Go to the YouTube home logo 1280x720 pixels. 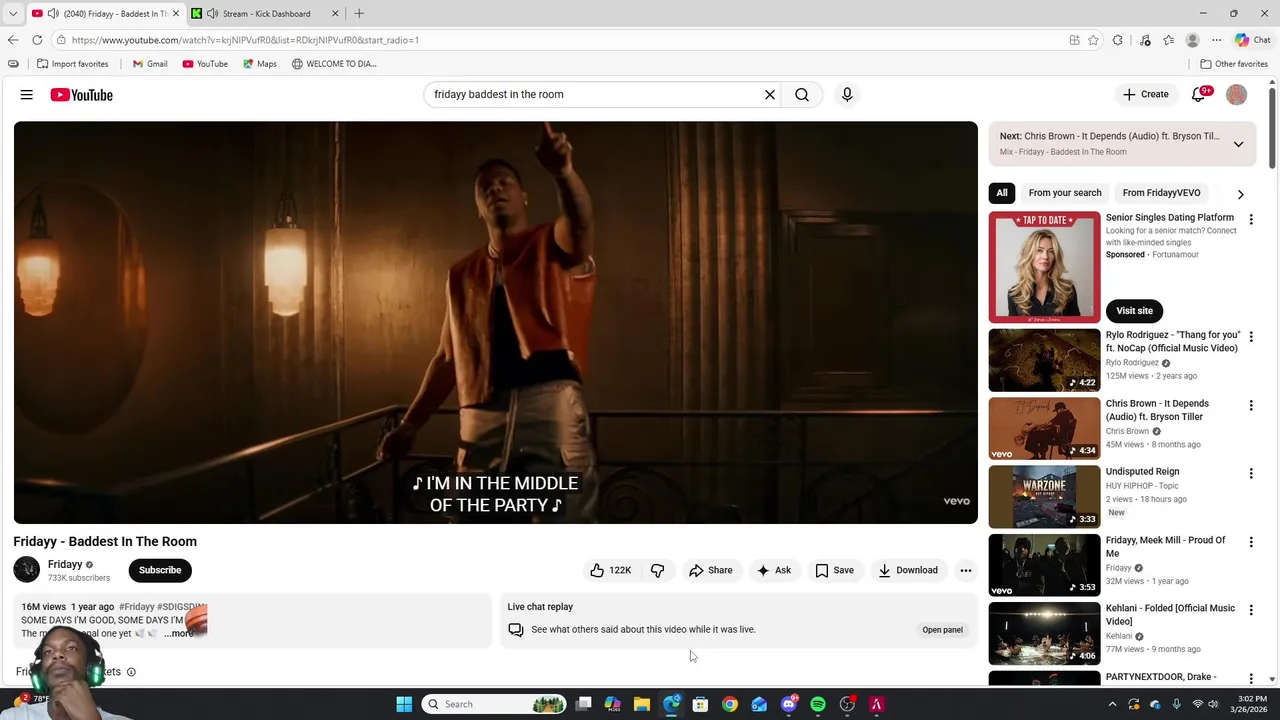(82, 95)
